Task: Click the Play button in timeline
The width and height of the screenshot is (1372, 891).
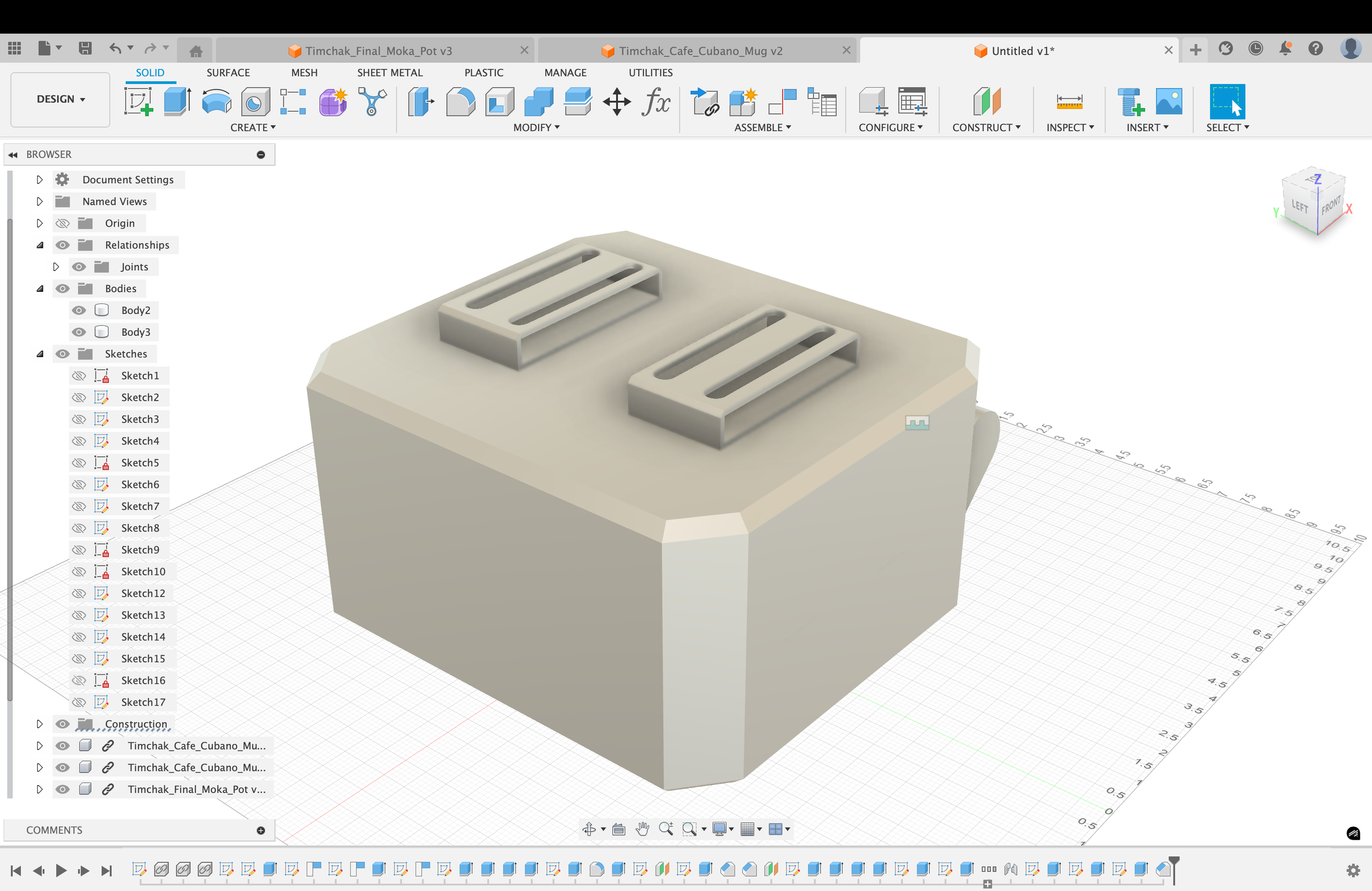Action: (61, 870)
